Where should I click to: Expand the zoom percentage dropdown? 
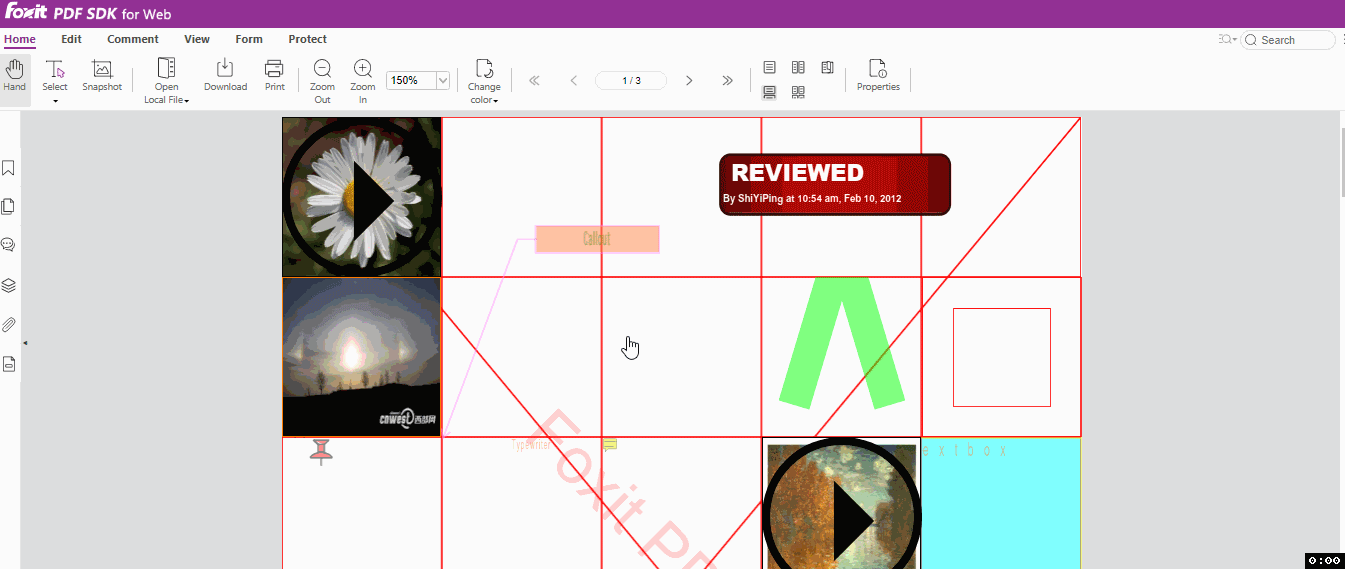click(442, 80)
